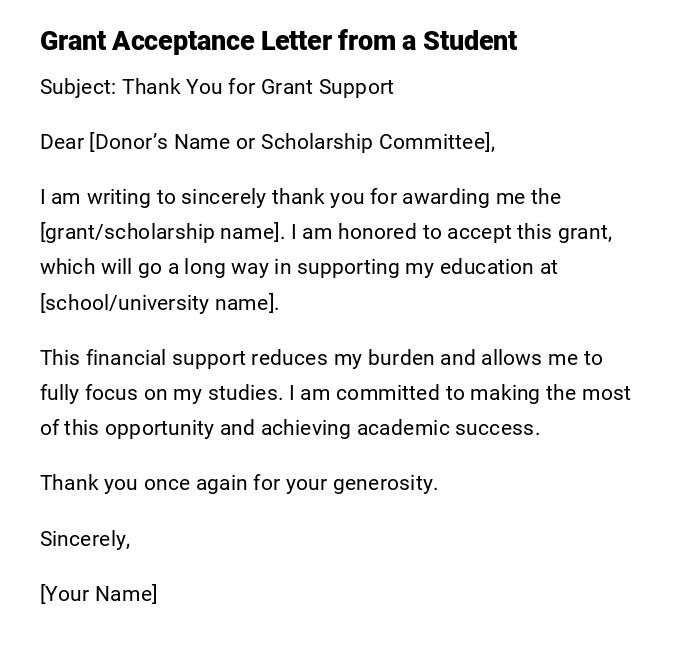
Task: Click the "Subject: Thank You for Grant Support" line
Action: 217,87
